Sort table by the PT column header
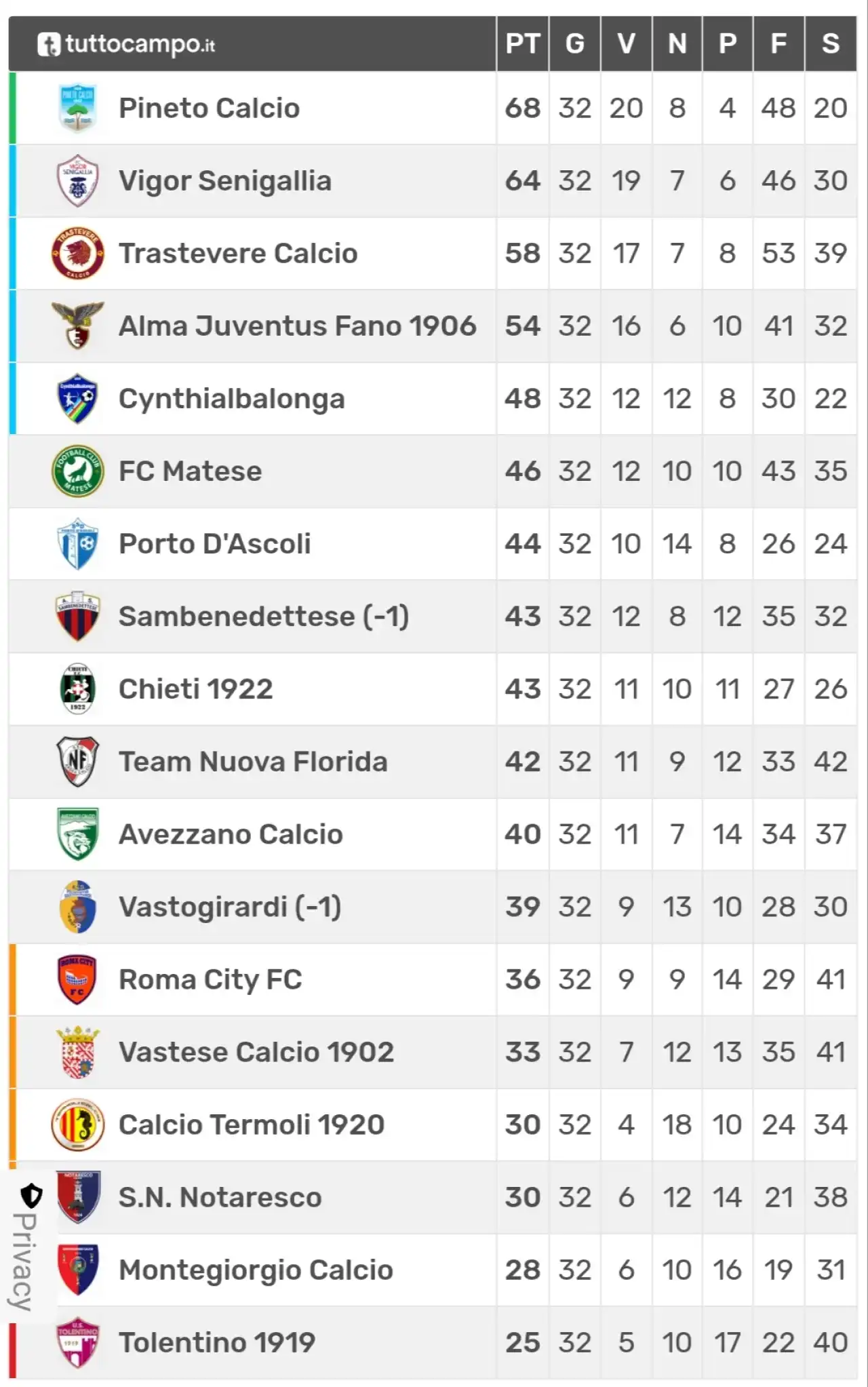Viewport: 868px width, 1387px height. pos(522,43)
